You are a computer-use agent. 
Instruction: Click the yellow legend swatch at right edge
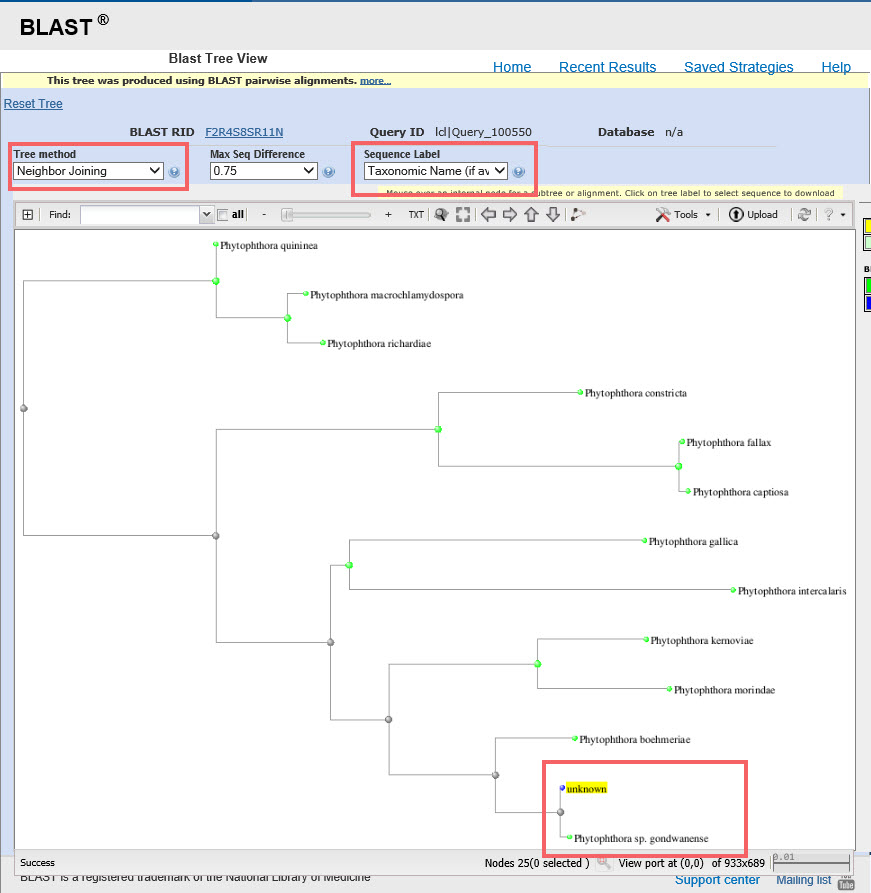coord(868,226)
